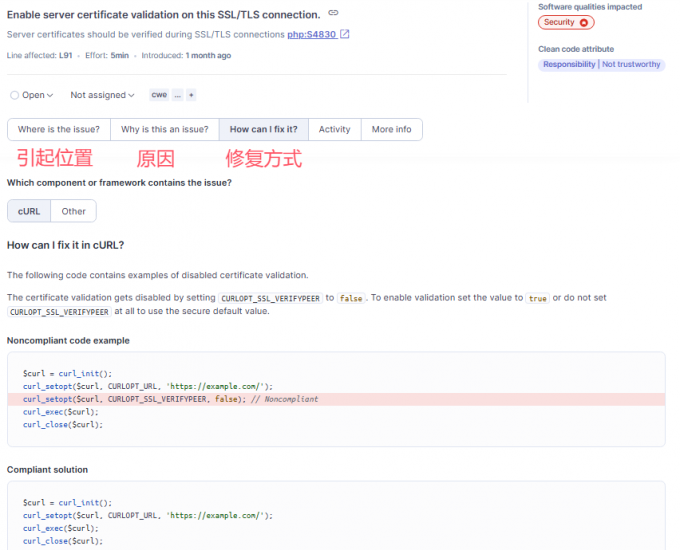Switch framework to Other
680x550 pixels.
click(x=73, y=211)
